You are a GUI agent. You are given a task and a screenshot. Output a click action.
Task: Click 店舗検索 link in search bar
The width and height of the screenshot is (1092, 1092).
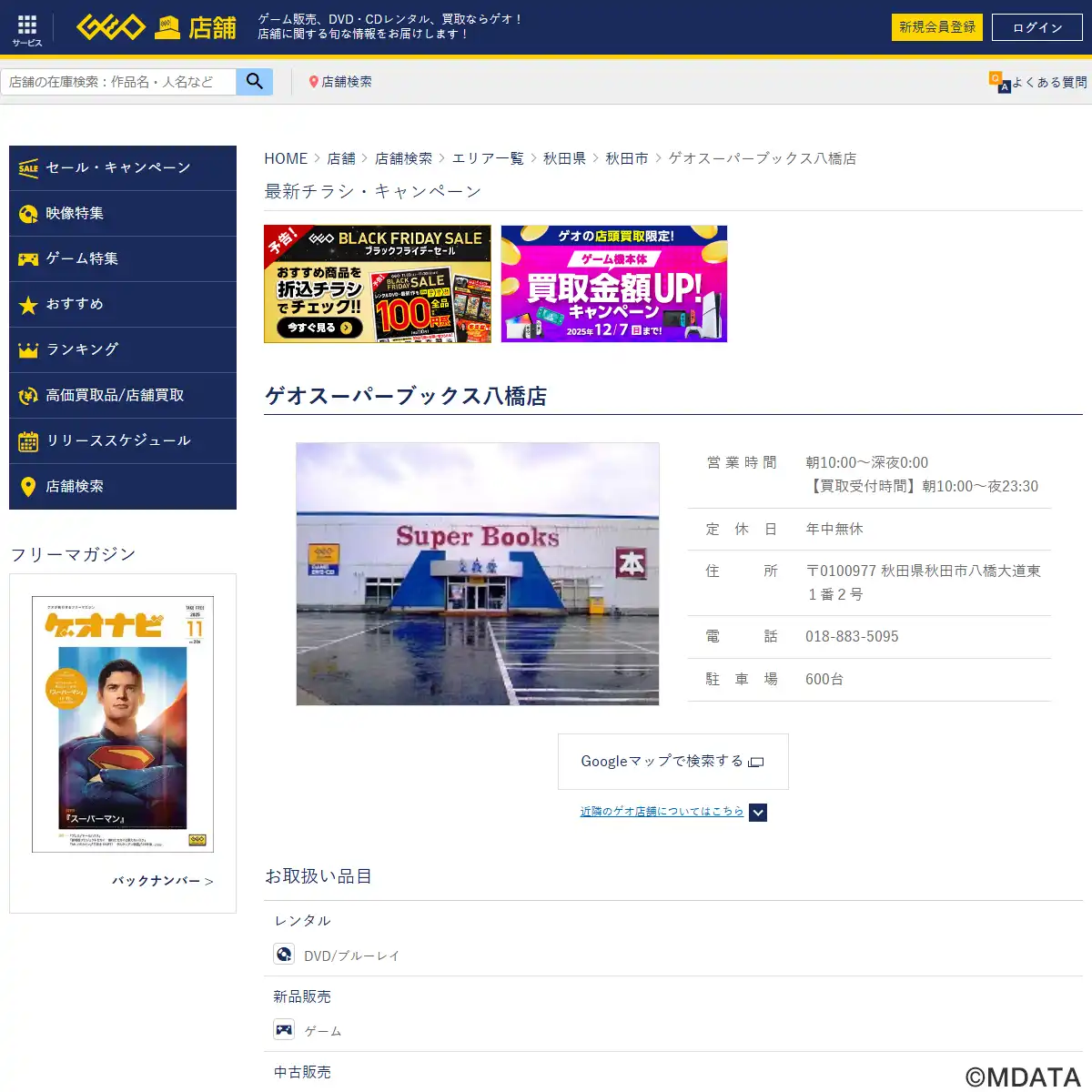347,82
